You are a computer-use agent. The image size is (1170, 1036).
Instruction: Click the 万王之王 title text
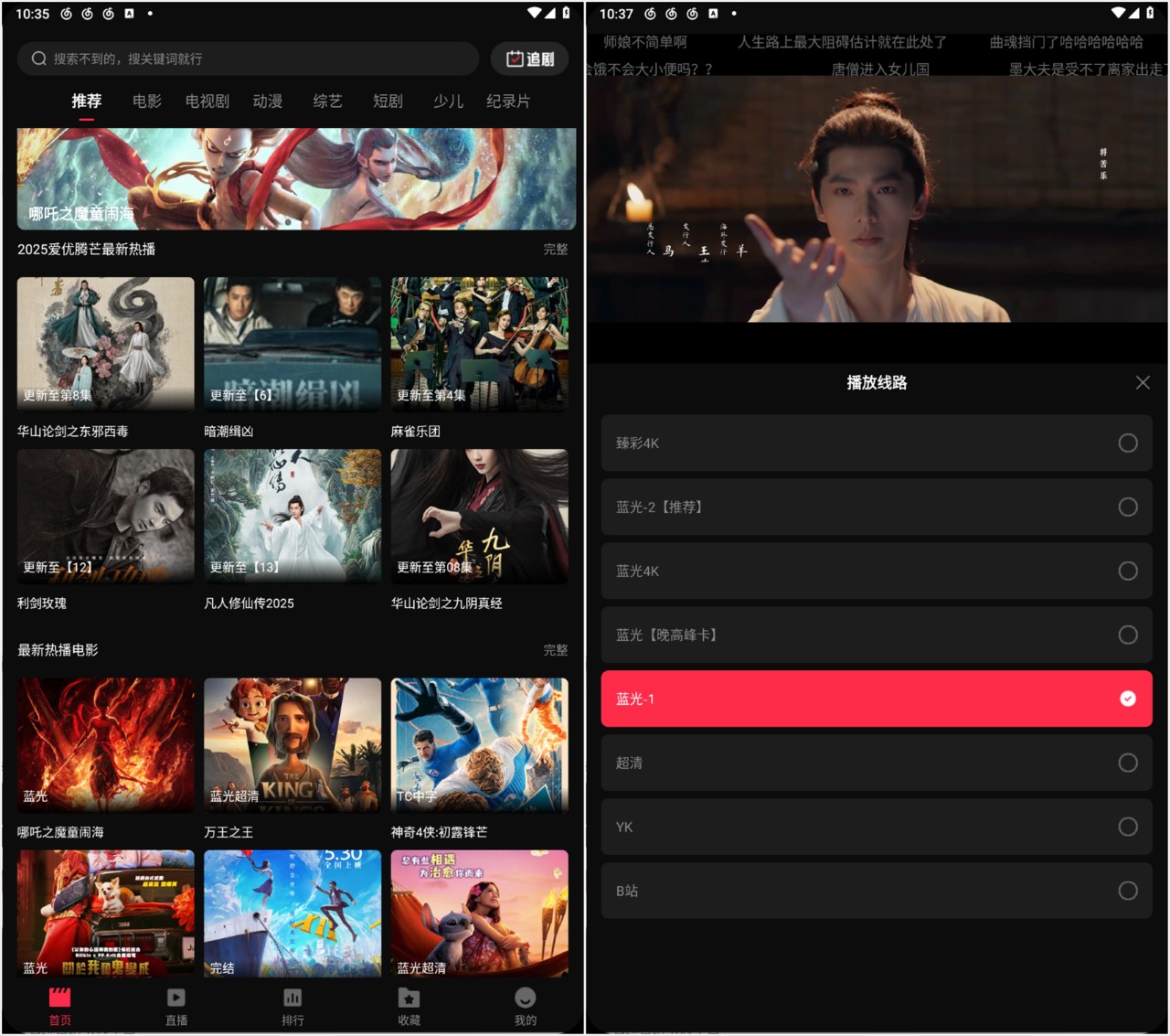[x=229, y=832]
